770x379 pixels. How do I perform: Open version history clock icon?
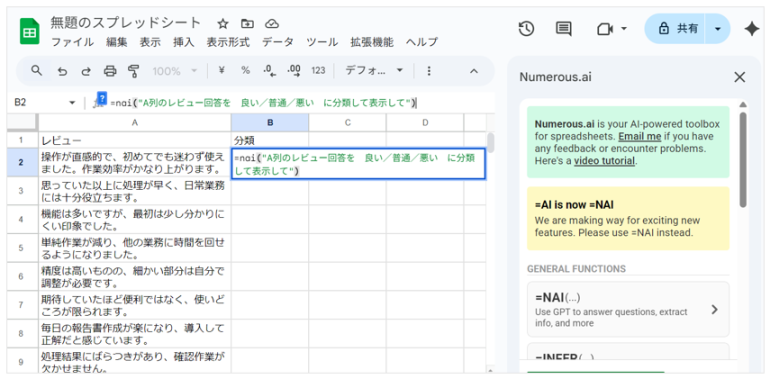pos(526,29)
